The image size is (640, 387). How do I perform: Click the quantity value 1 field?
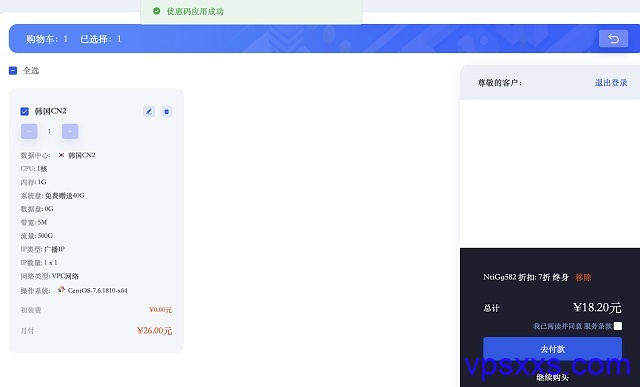[49, 131]
